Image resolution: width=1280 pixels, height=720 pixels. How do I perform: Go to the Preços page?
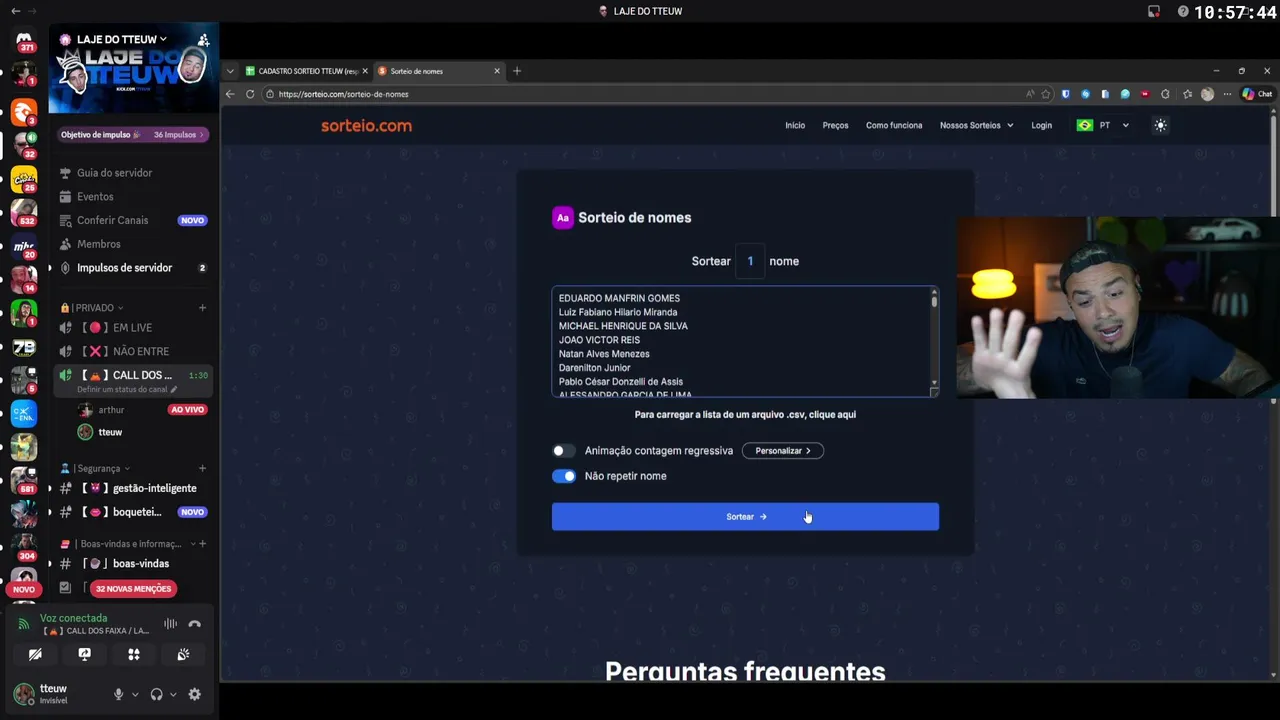(835, 125)
